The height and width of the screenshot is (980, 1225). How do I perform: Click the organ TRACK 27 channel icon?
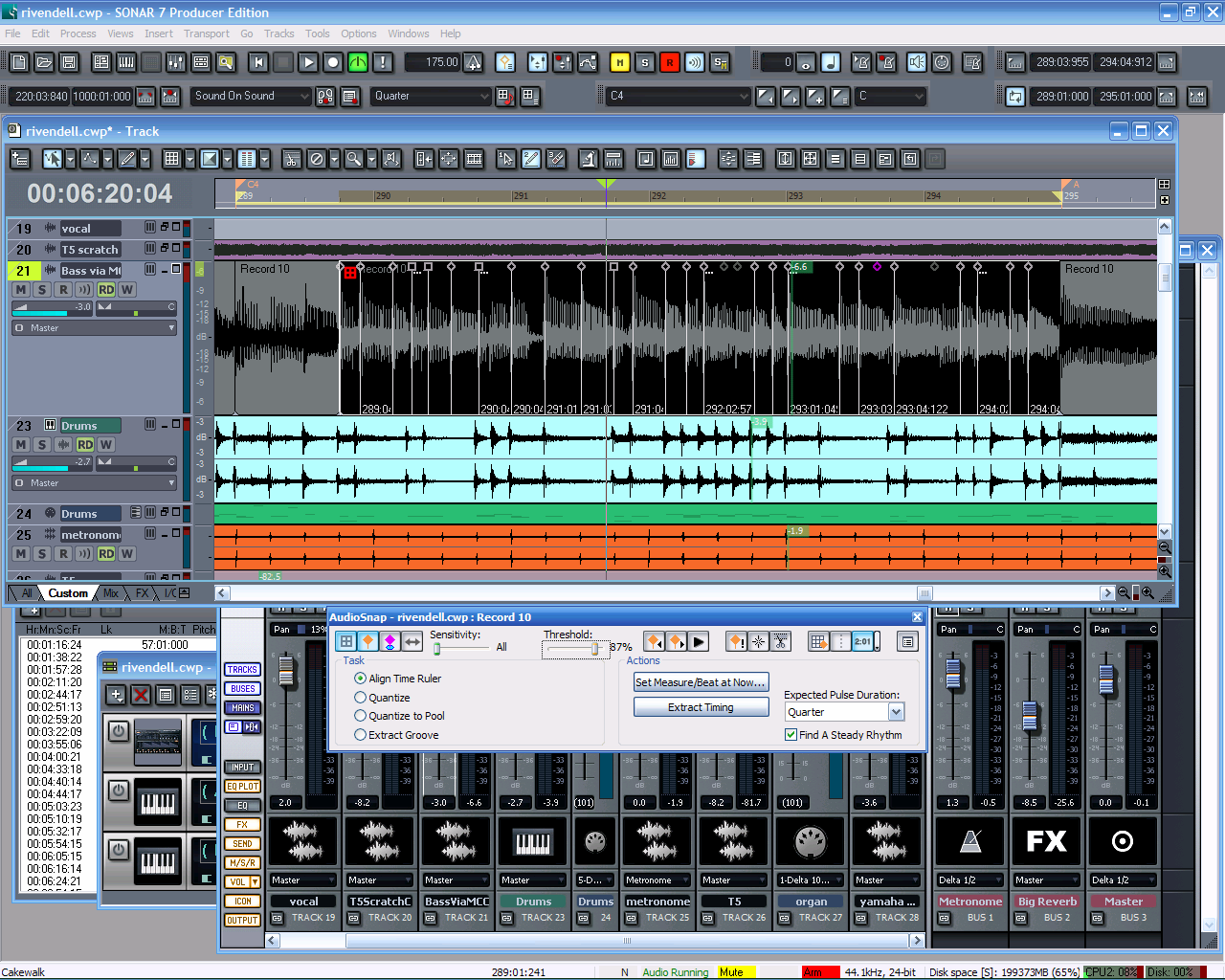tap(810, 842)
